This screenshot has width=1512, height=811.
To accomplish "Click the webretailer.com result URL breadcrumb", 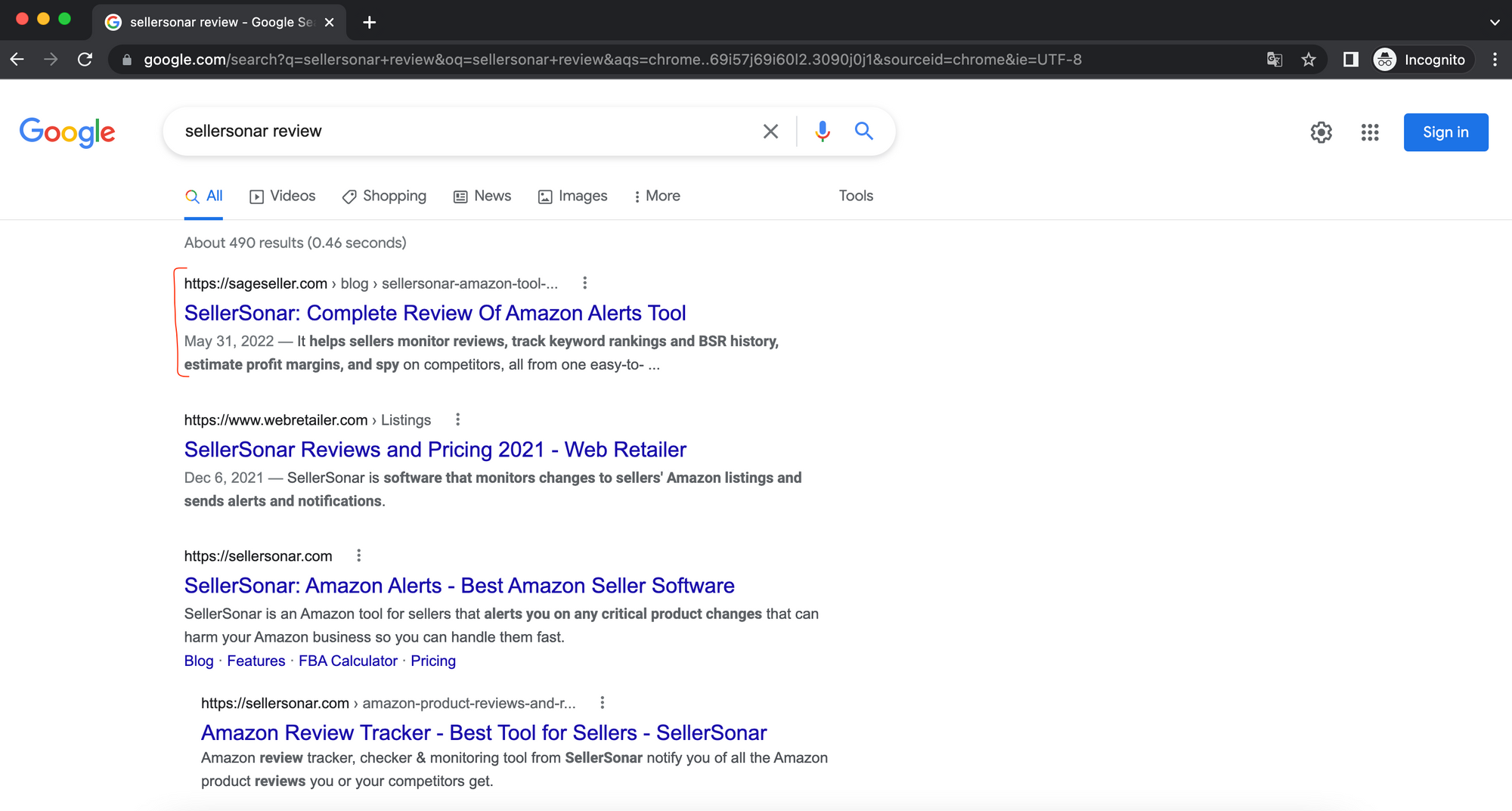I will coord(308,419).
